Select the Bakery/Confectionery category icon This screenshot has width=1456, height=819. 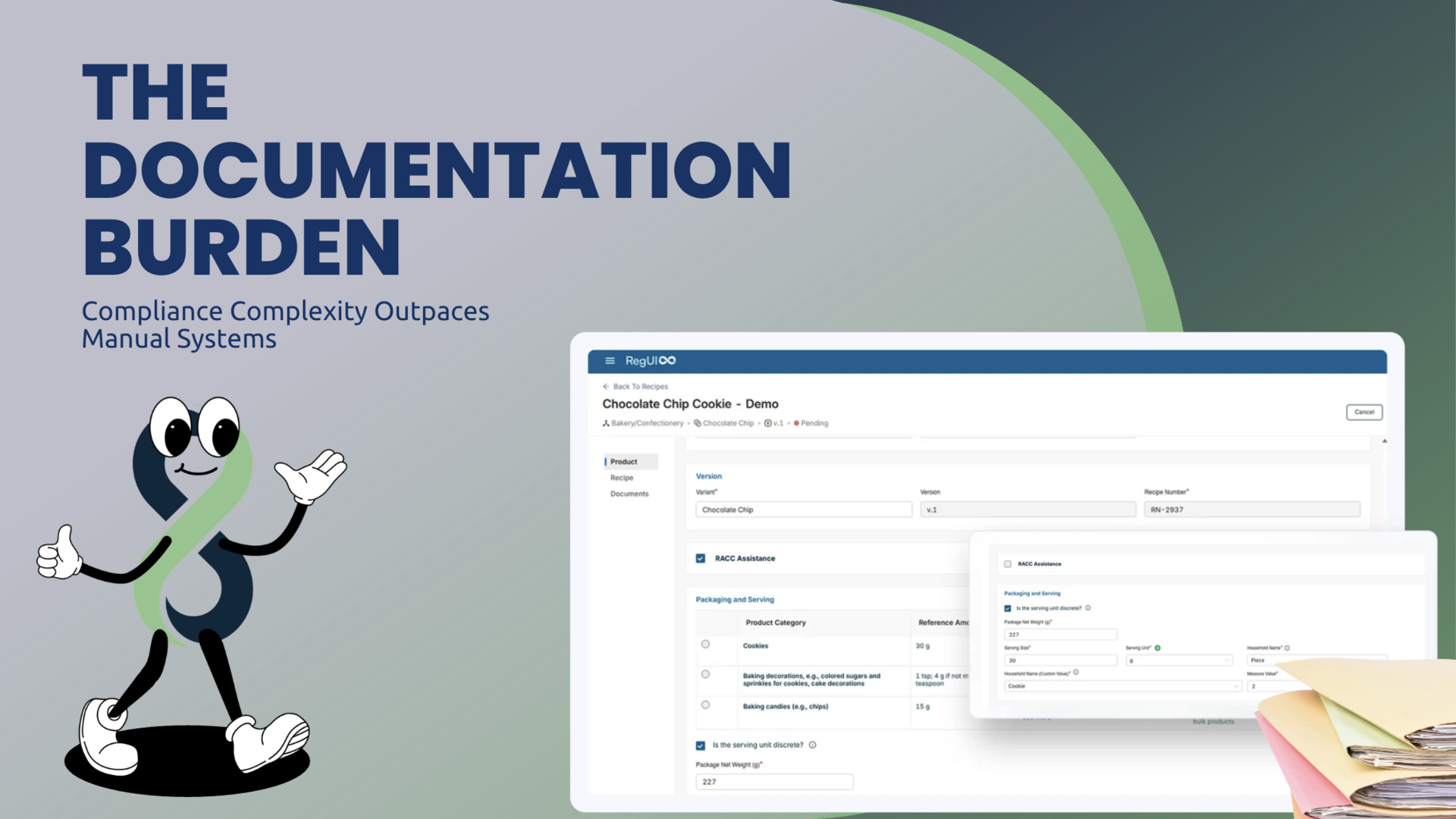[x=606, y=423]
